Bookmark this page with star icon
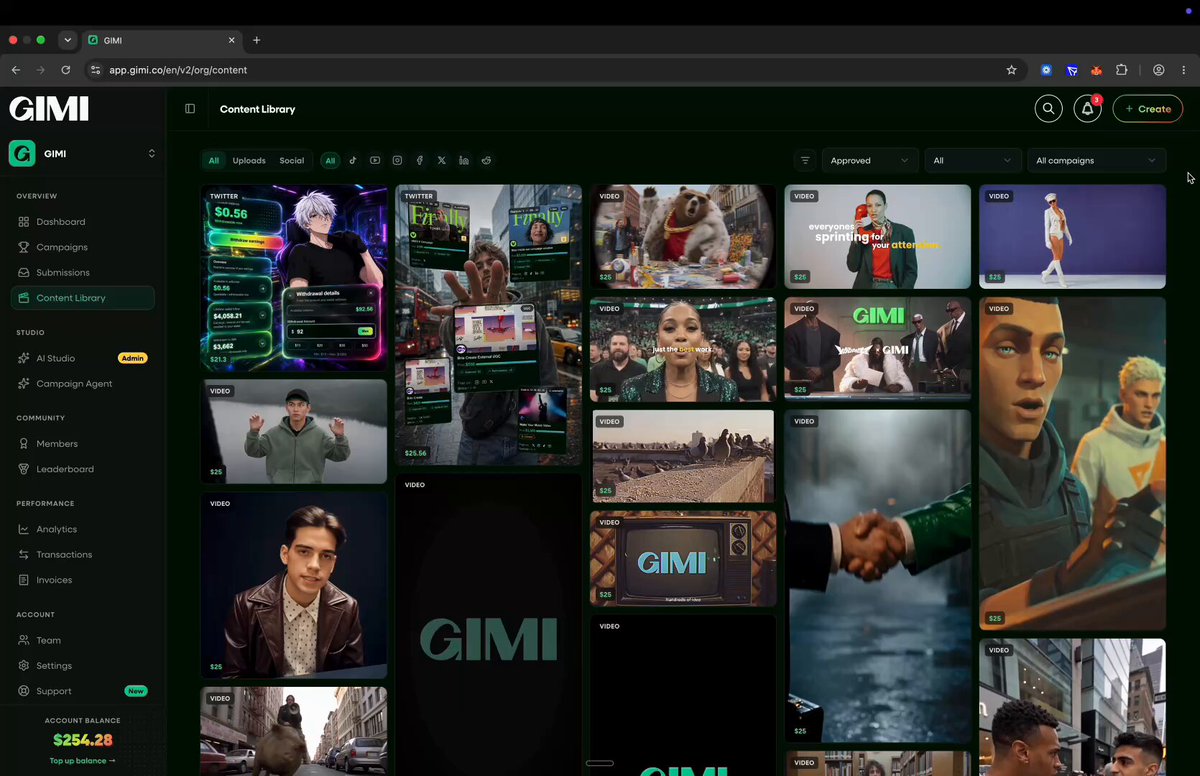The image size is (1200, 776). tap(1011, 70)
